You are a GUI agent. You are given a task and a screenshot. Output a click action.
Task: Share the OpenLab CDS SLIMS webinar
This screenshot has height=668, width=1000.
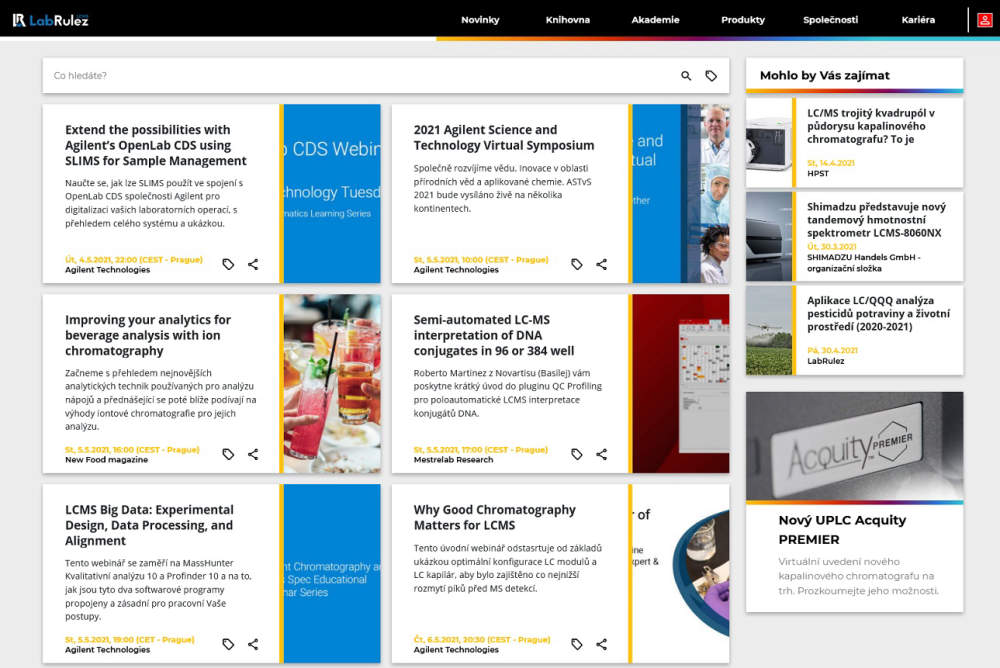tap(253, 264)
